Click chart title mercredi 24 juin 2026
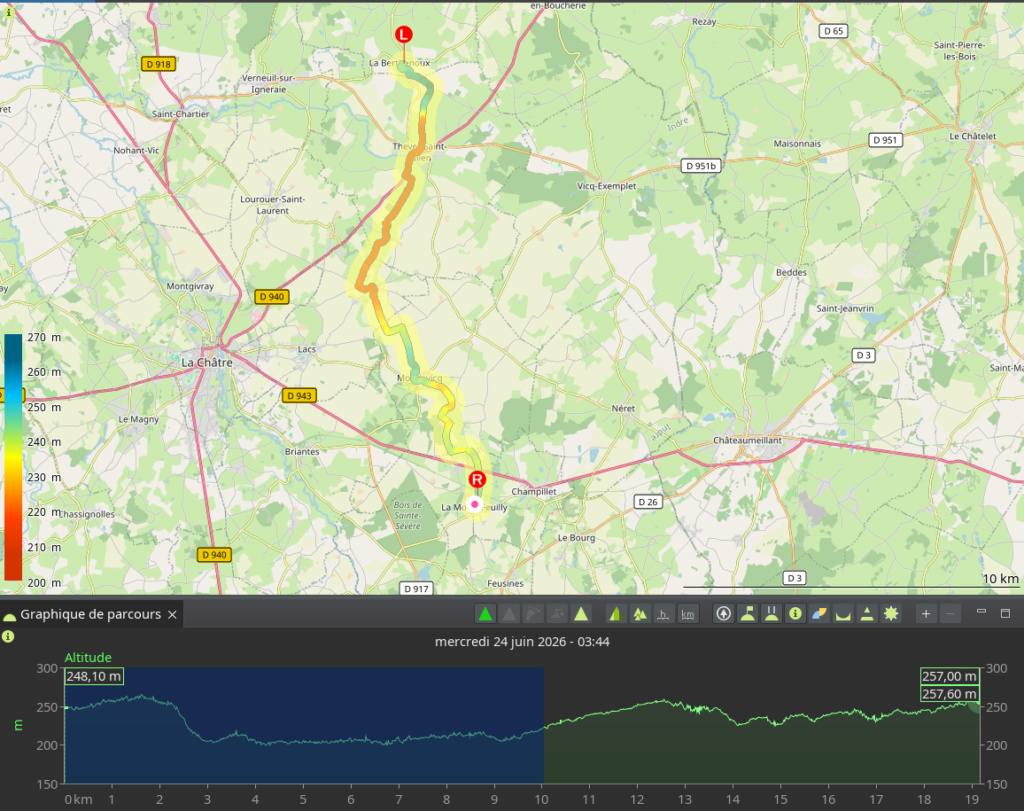 [522, 642]
